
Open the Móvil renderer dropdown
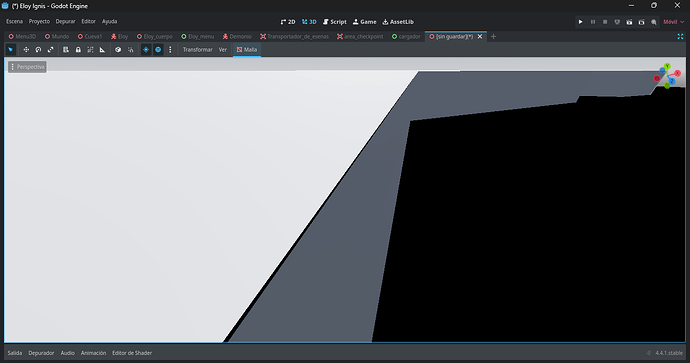674,22
